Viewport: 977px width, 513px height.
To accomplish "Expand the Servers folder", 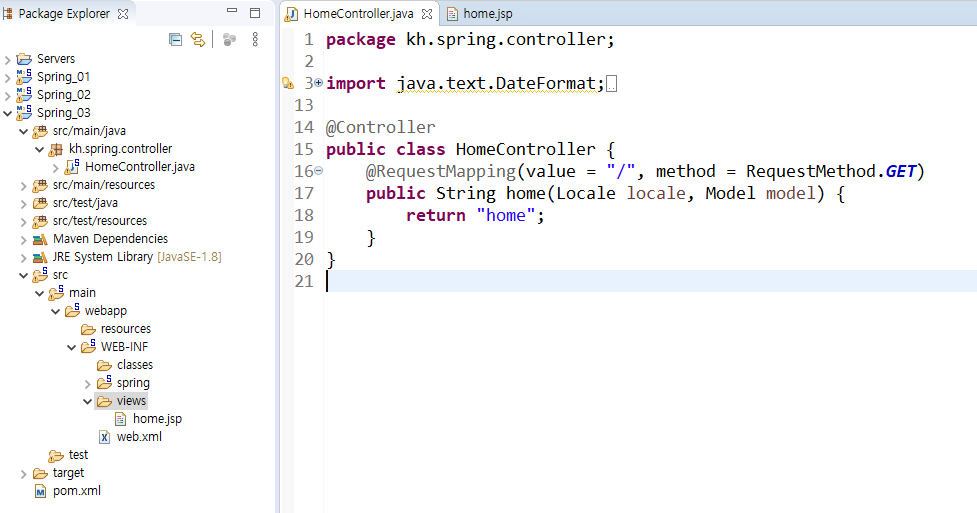I will [7, 60].
